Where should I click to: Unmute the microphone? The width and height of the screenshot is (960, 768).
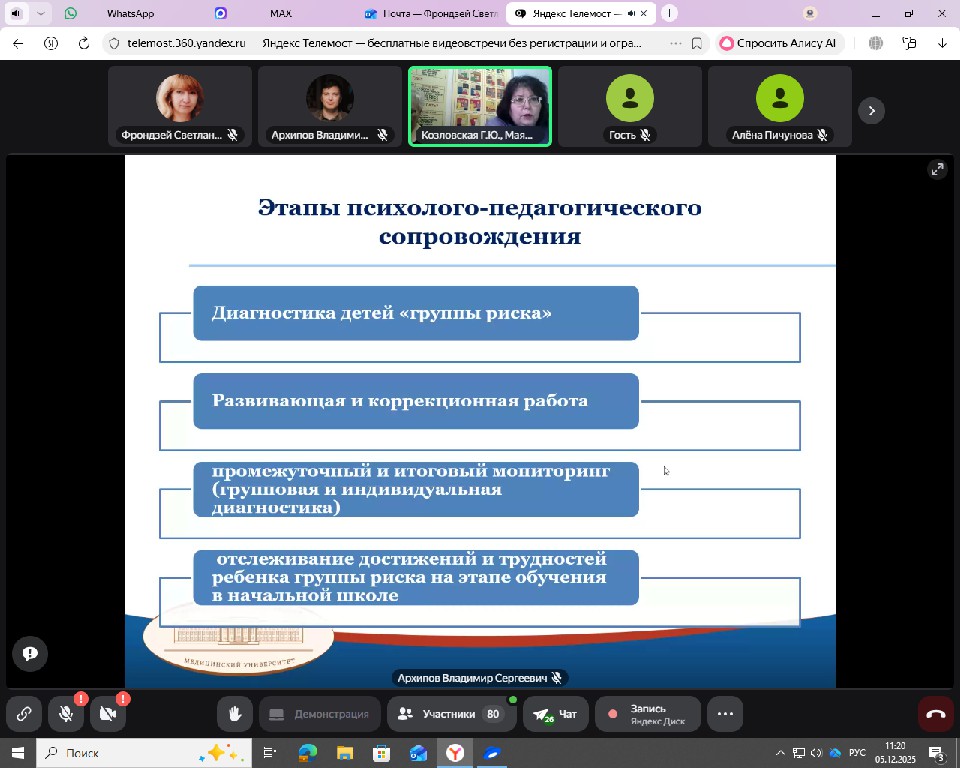point(66,714)
